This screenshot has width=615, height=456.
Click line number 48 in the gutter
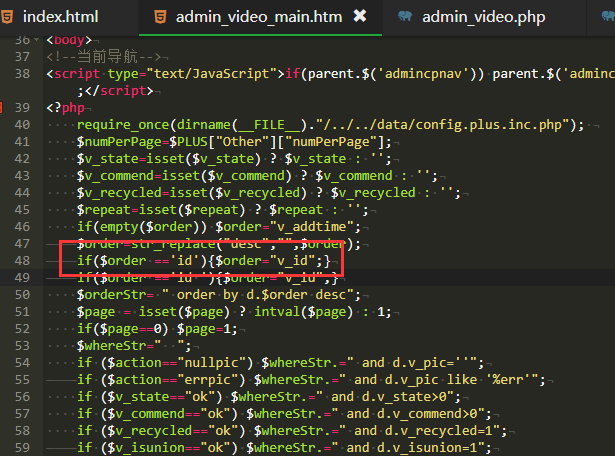click(22, 260)
